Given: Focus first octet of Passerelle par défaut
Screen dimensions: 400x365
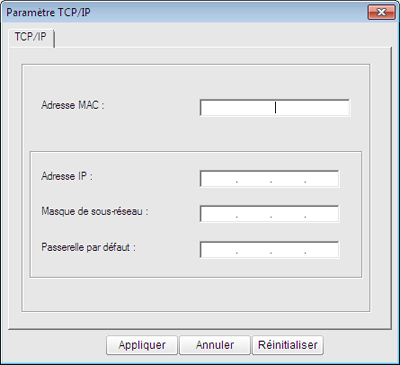Looking at the screenshot, I should click(x=219, y=250).
